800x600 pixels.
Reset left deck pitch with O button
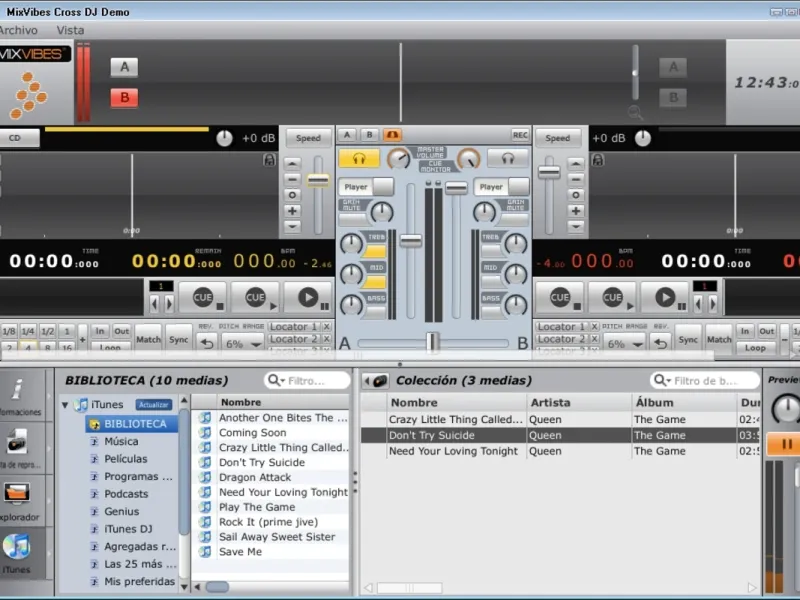pyautogui.click(x=292, y=195)
